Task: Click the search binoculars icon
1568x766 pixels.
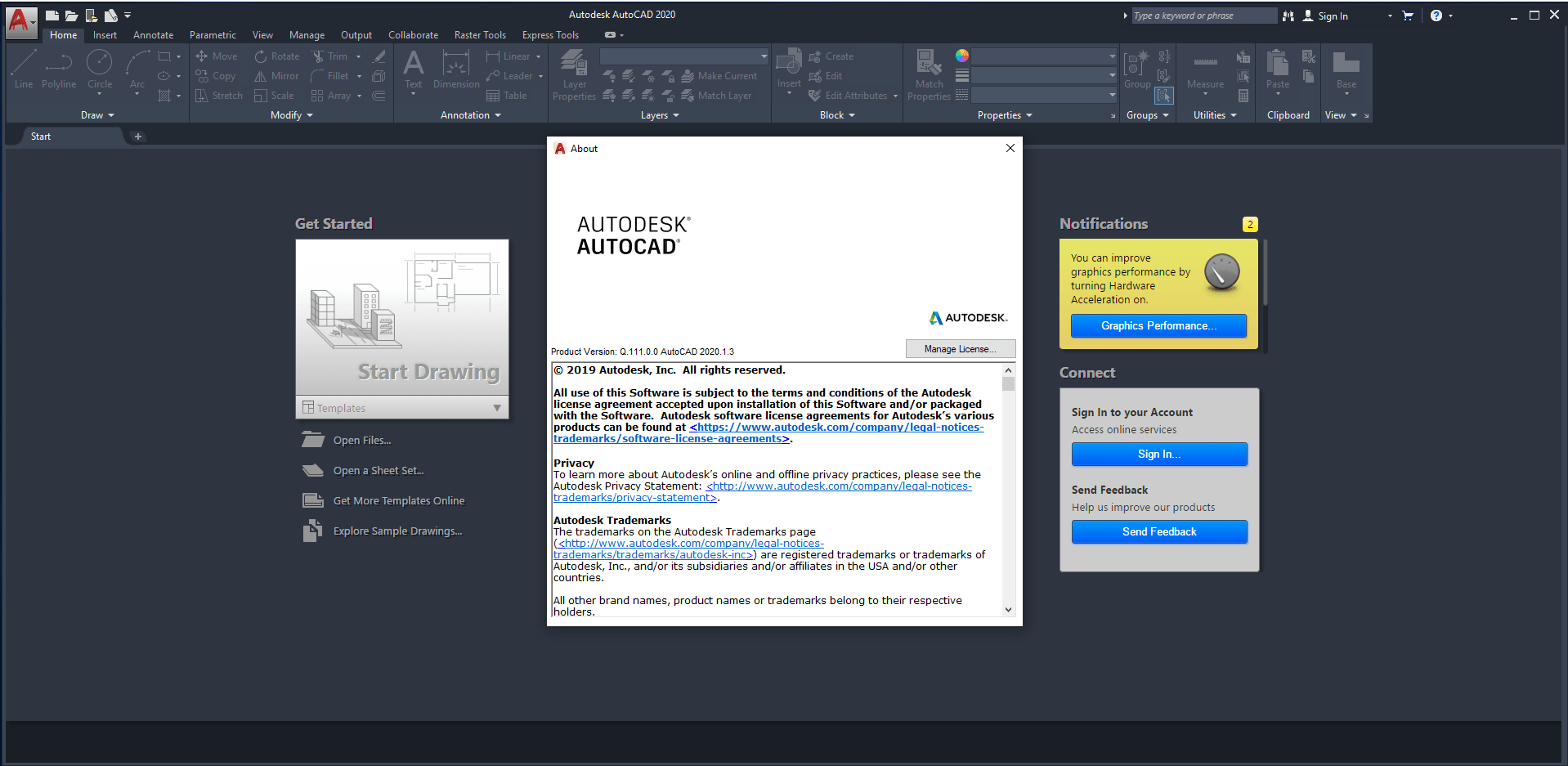Action: click(x=1288, y=16)
